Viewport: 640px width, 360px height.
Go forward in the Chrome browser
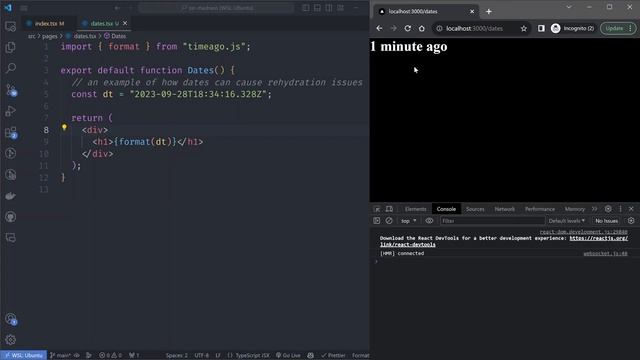tap(393, 28)
